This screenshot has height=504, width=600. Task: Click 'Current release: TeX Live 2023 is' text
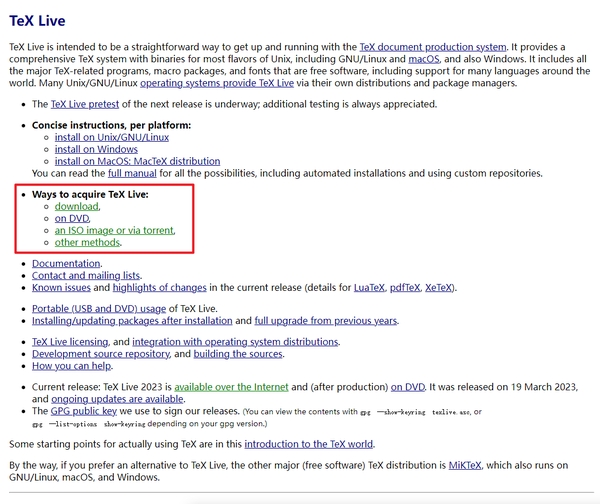click(x=102, y=387)
